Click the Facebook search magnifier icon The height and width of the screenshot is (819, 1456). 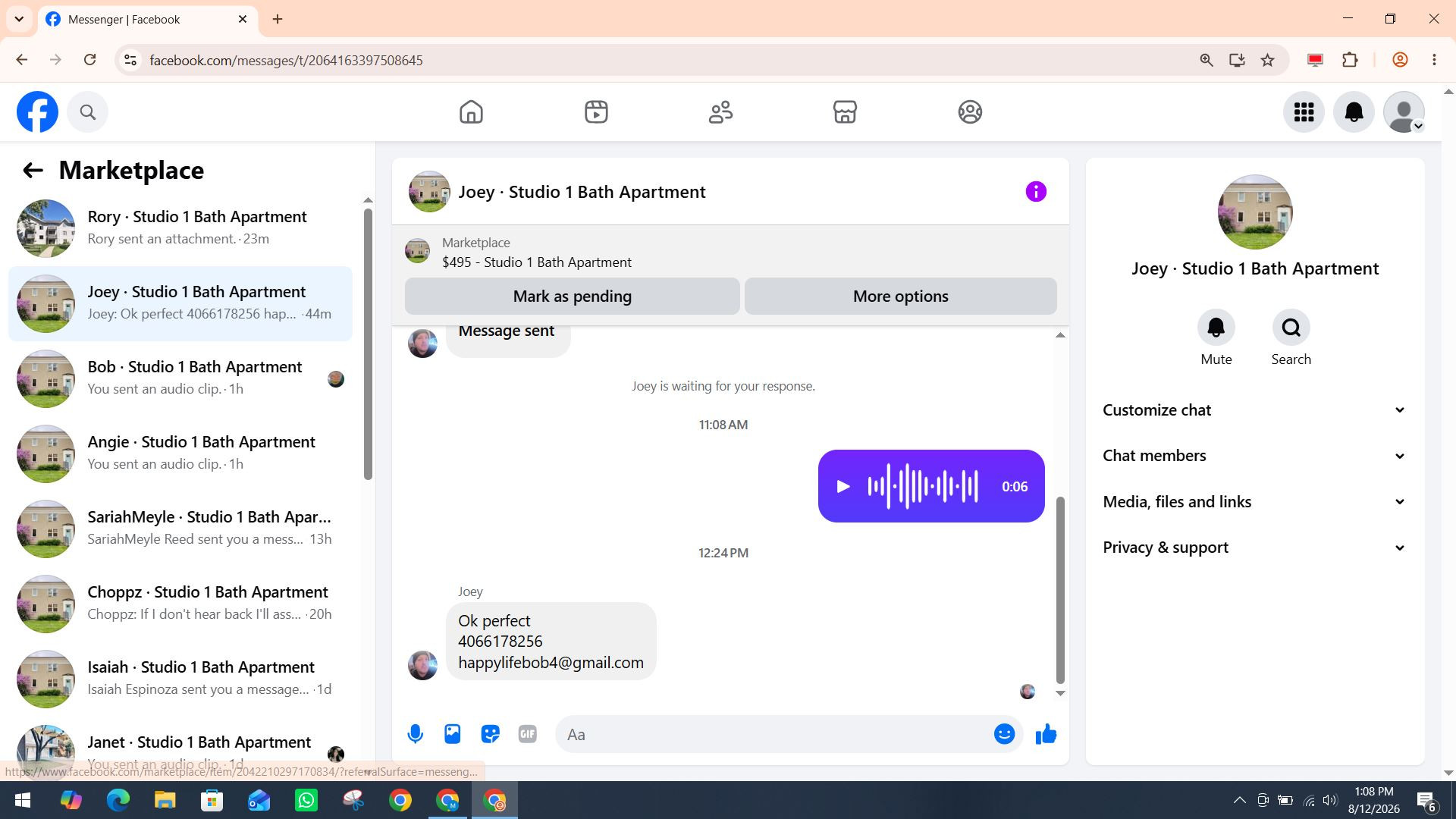point(88,112)
